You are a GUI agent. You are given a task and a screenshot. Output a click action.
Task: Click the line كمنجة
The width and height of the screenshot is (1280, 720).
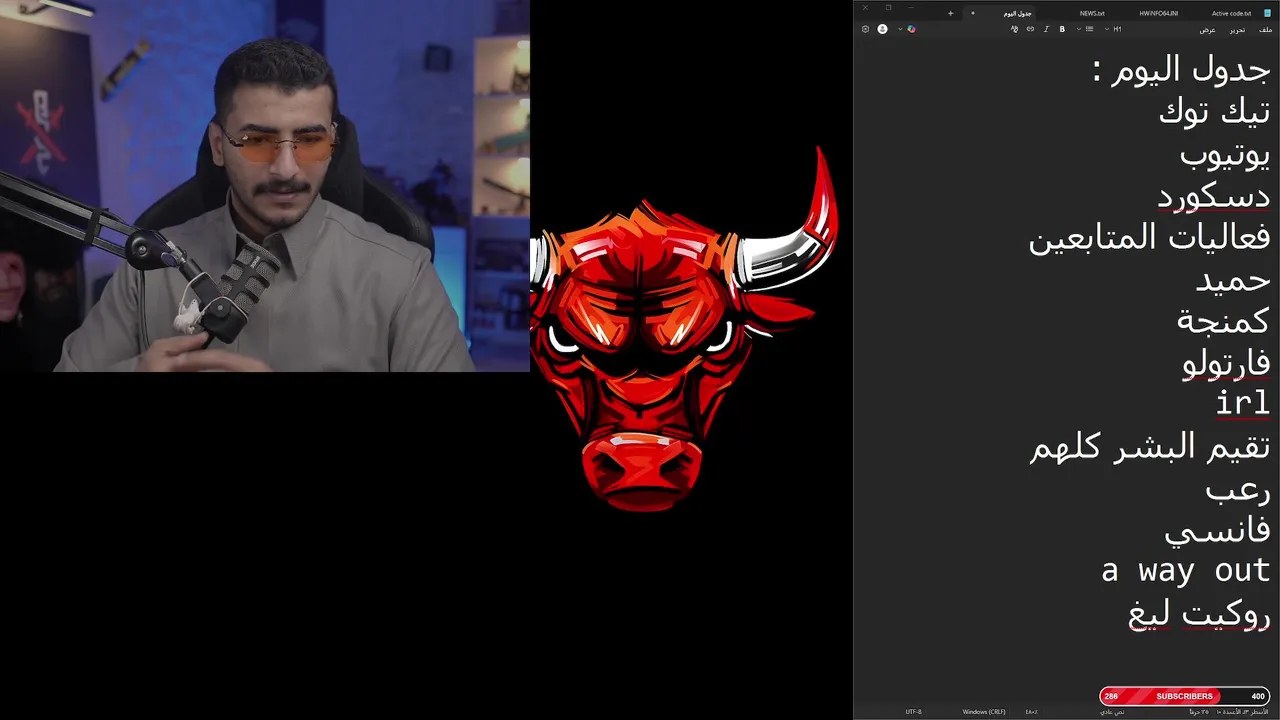point(1224,321)
